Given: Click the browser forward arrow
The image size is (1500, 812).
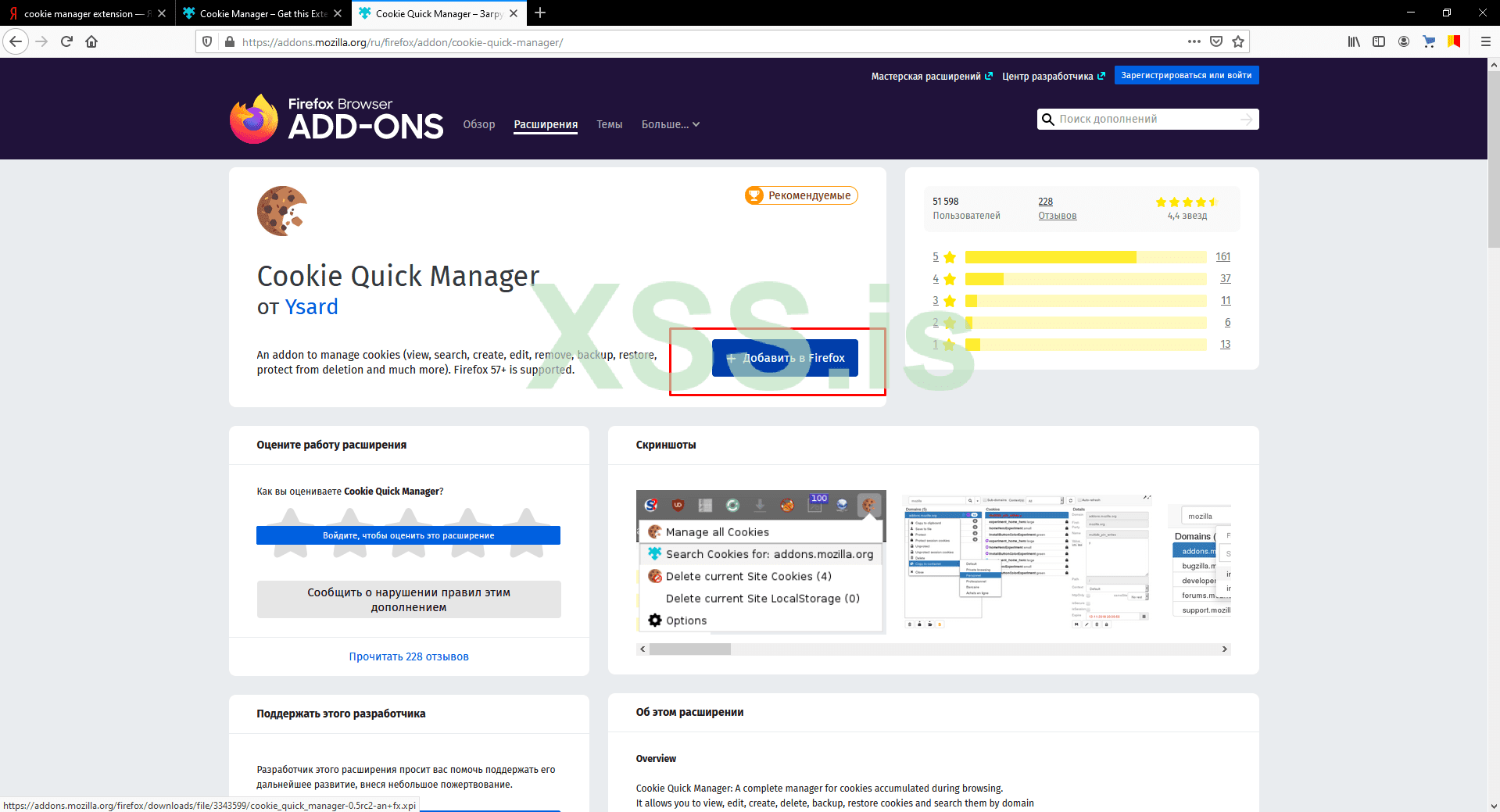Looking at the screenshot, I should point(42,41).
